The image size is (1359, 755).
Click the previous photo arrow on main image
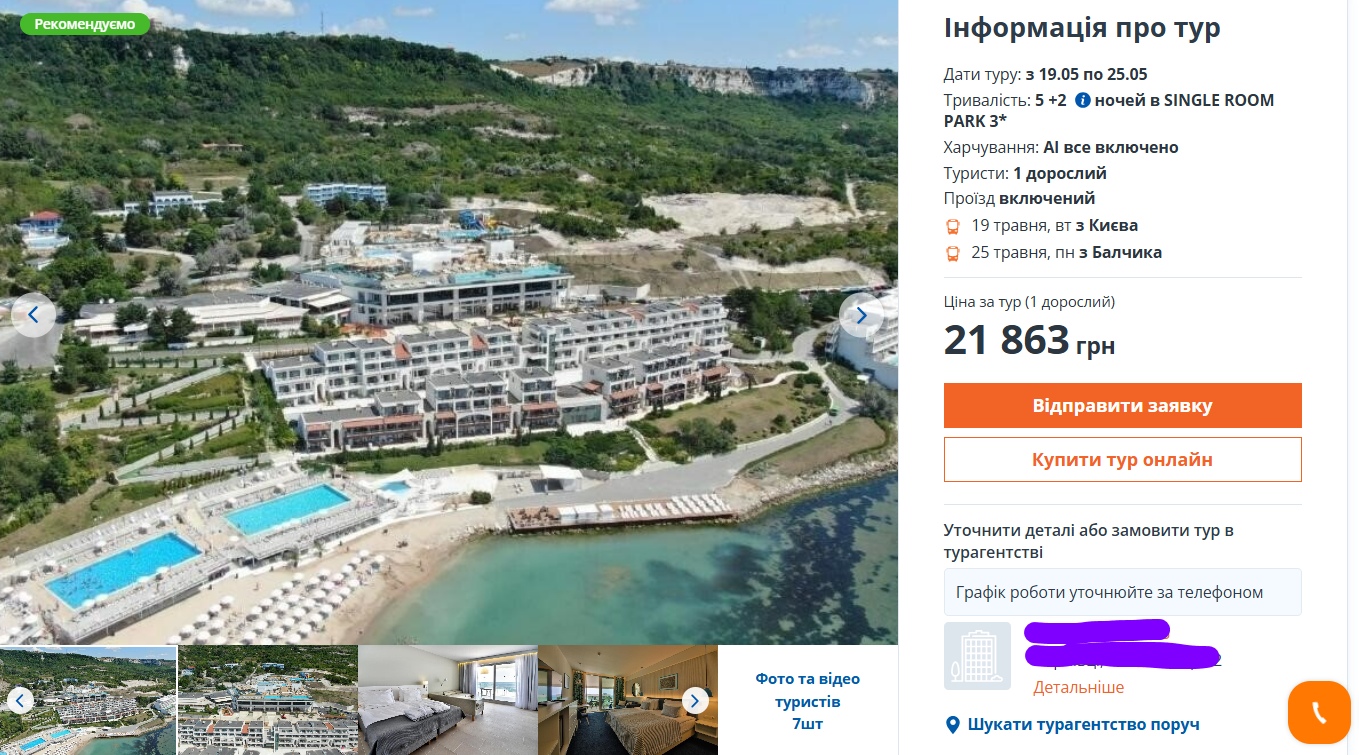[x=33, y=315]
